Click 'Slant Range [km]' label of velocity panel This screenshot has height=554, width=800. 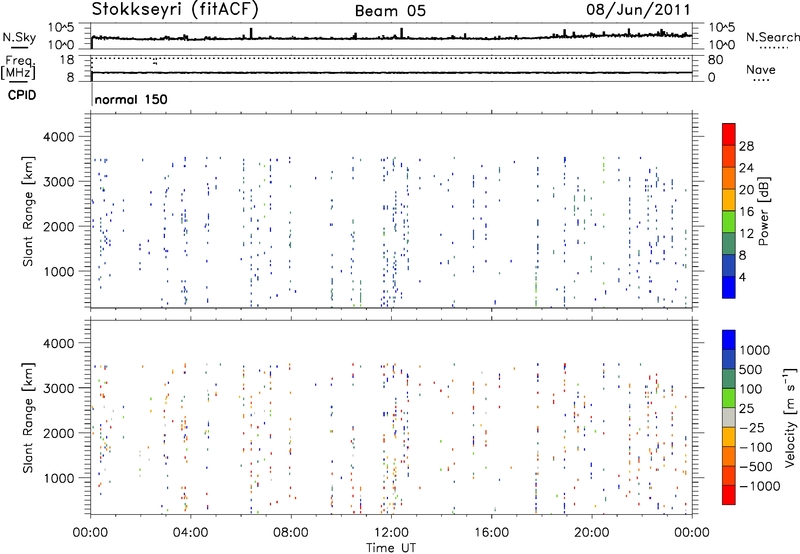28,417
